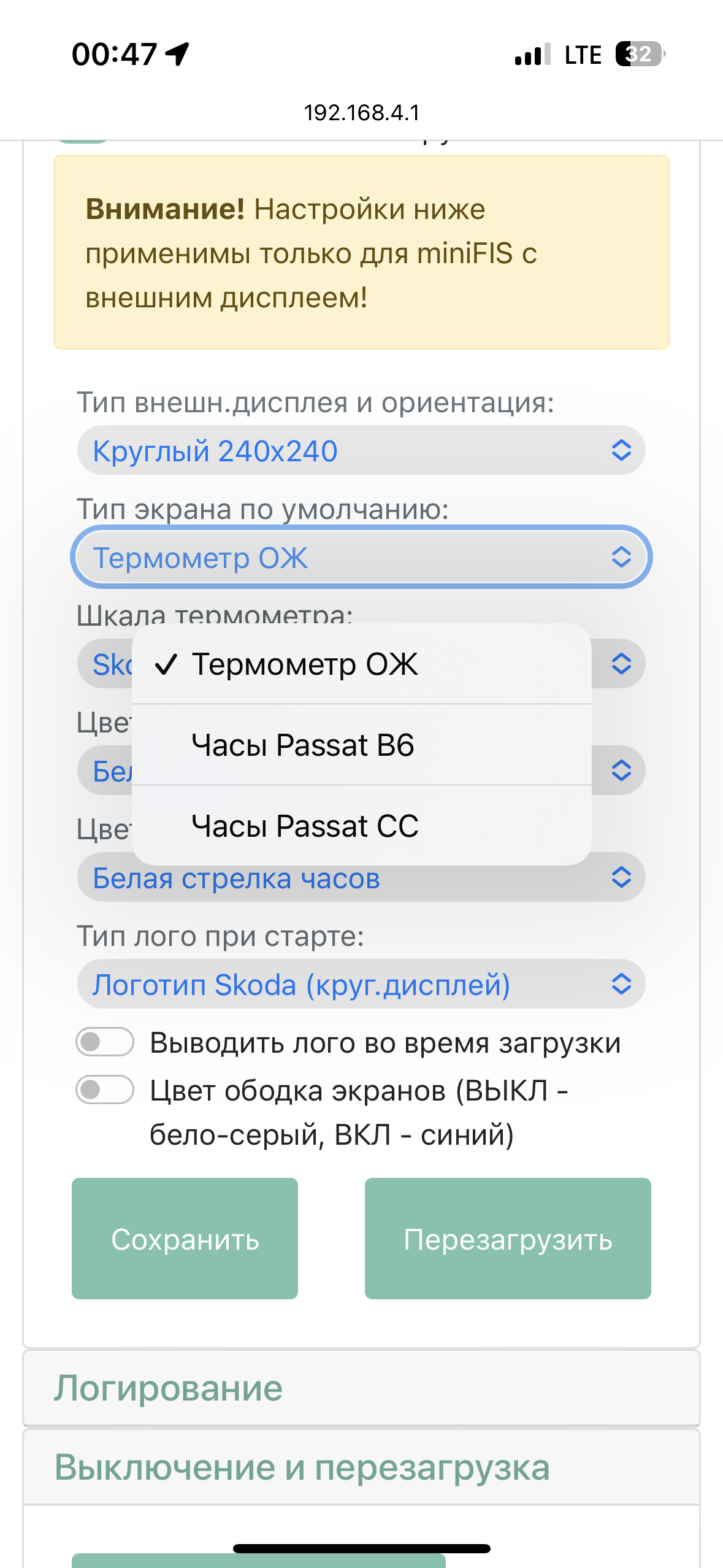This screenshot has width=723, height=1568.
Task: Open the 'Белая стрелка часов' dropdown
Action: (361, 877)
